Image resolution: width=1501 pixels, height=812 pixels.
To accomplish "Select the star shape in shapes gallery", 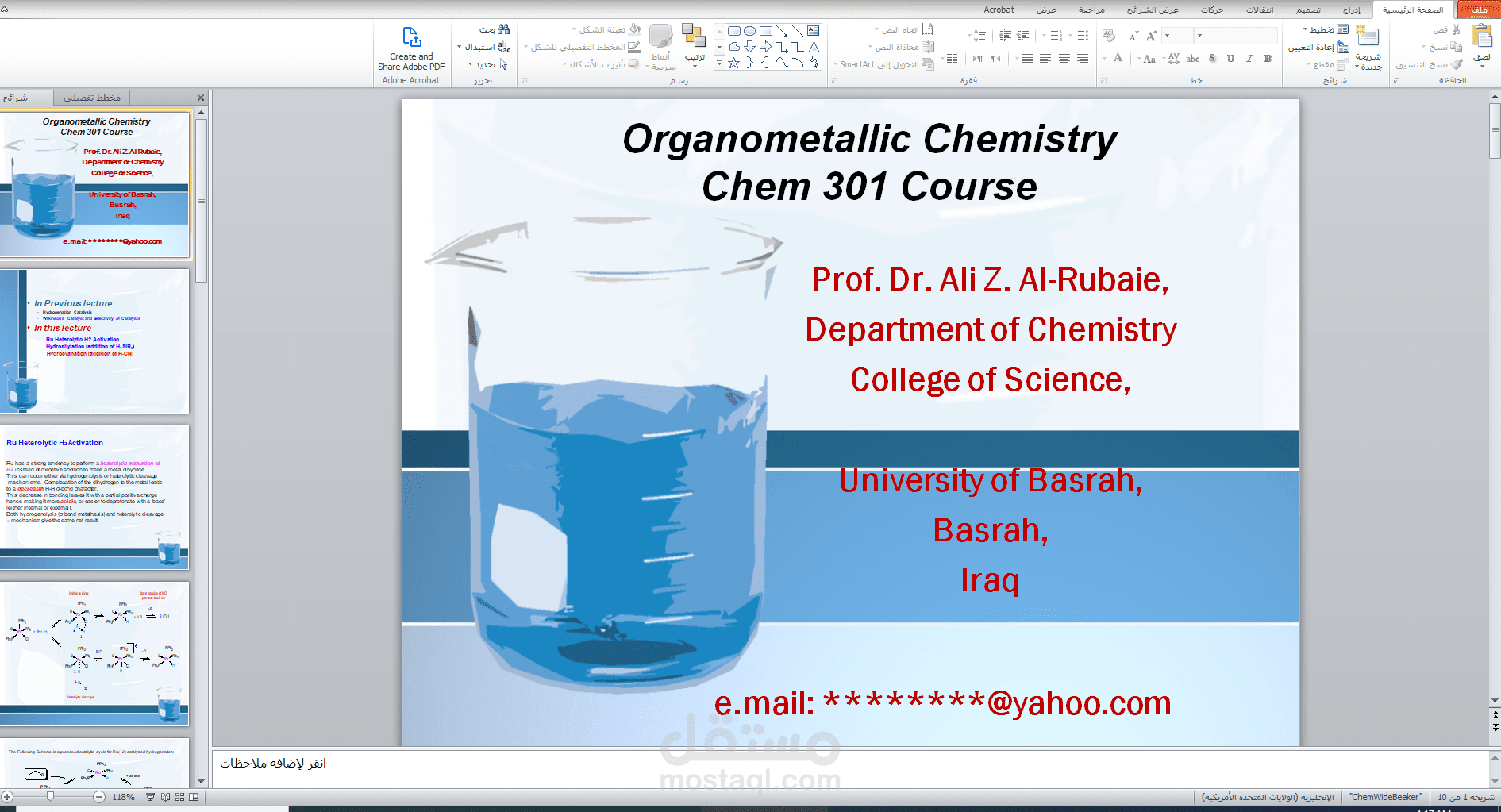I will pos(733,63).
